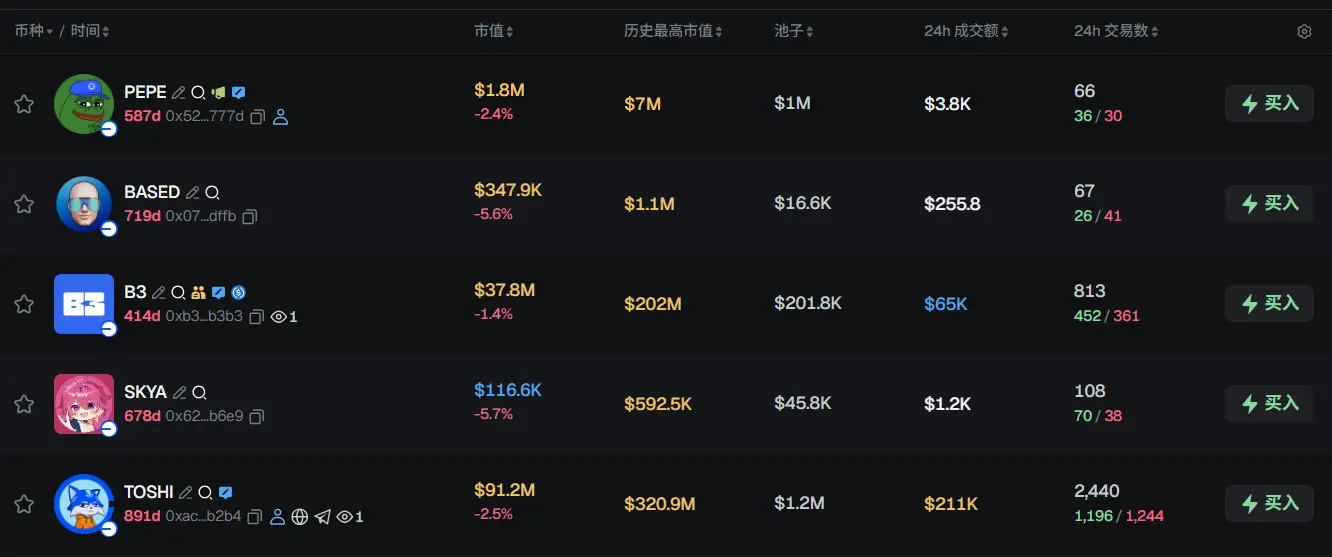Open table column settings gear
This screenshot has height=557, width=1332.
(x=1304, y=32)
